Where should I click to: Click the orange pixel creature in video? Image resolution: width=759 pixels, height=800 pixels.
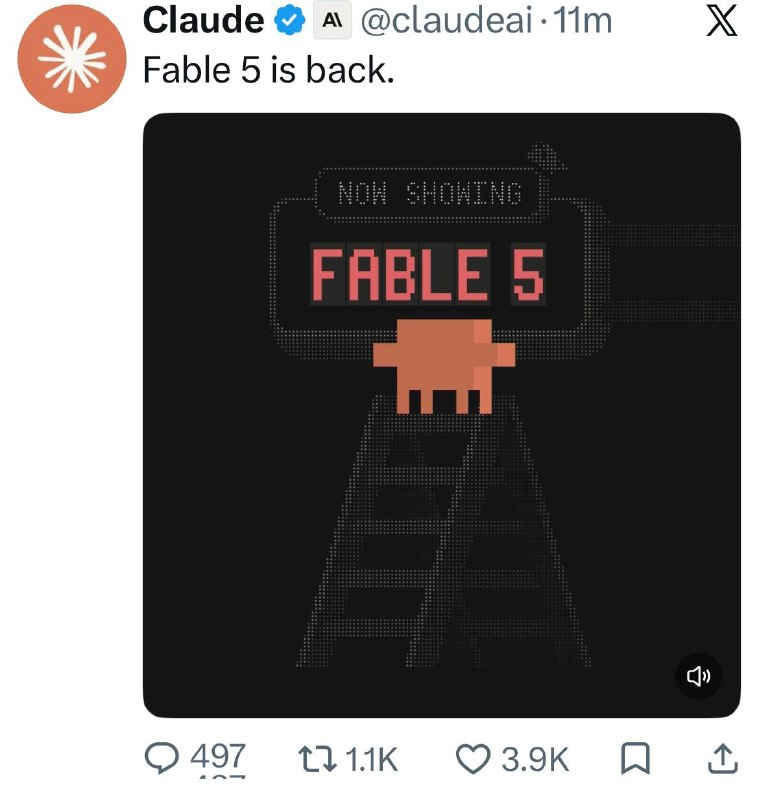pyautogui.click(x=444, y=366)
